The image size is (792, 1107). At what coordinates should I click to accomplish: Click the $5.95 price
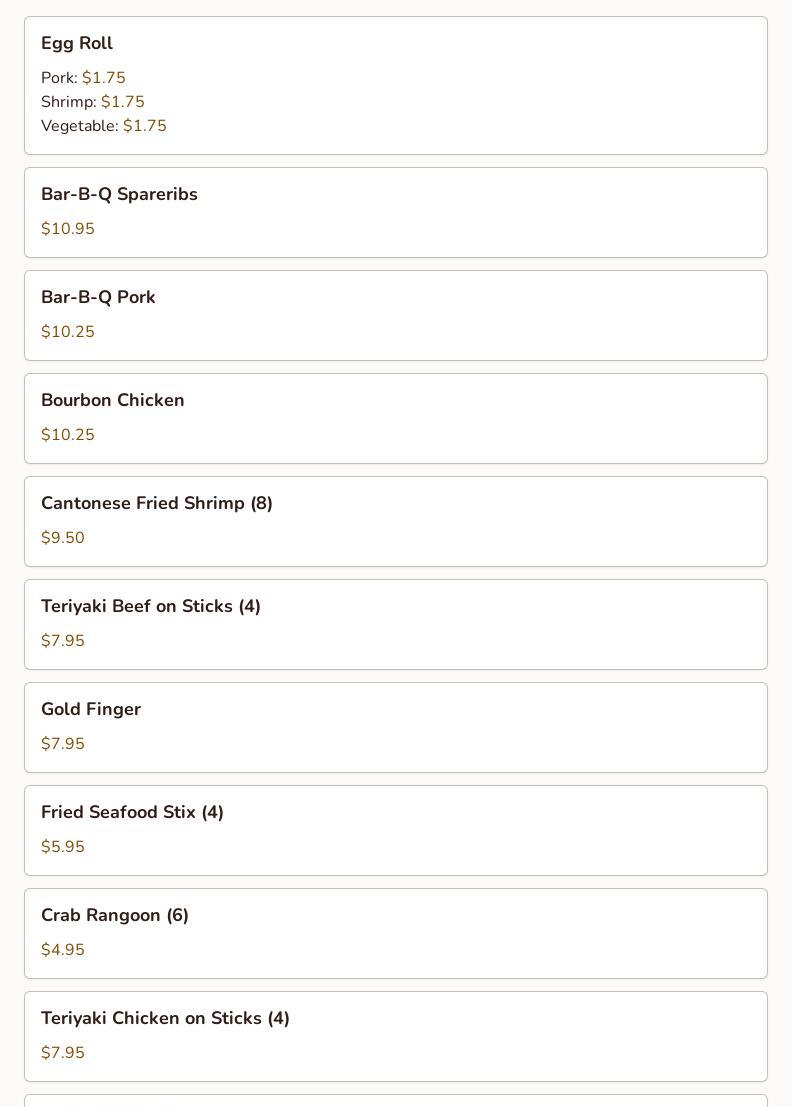[63, 847]
